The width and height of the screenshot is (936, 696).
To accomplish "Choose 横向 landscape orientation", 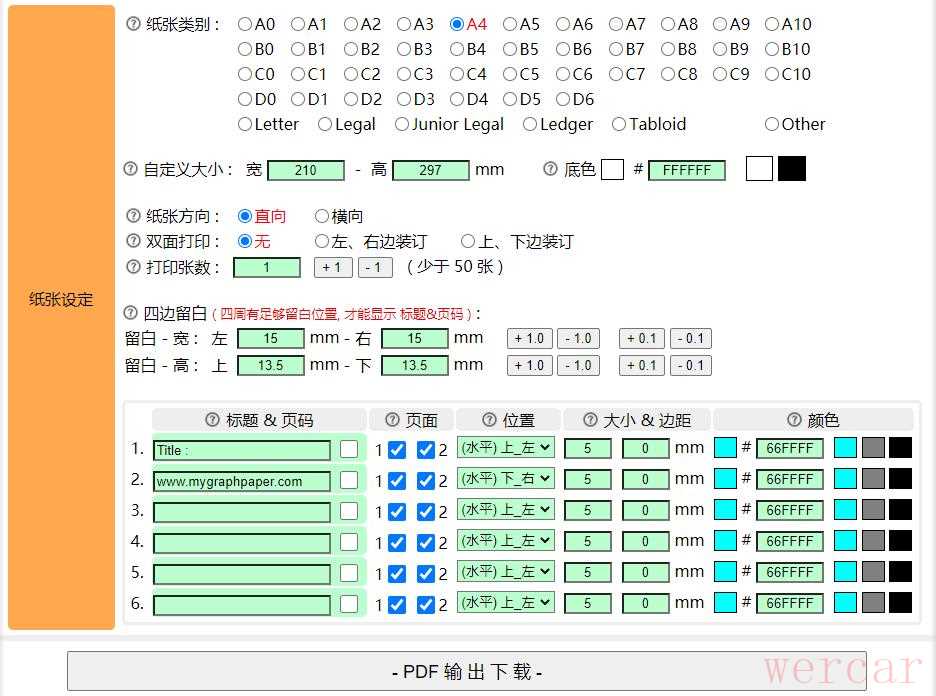I will (x=322, y=216).
